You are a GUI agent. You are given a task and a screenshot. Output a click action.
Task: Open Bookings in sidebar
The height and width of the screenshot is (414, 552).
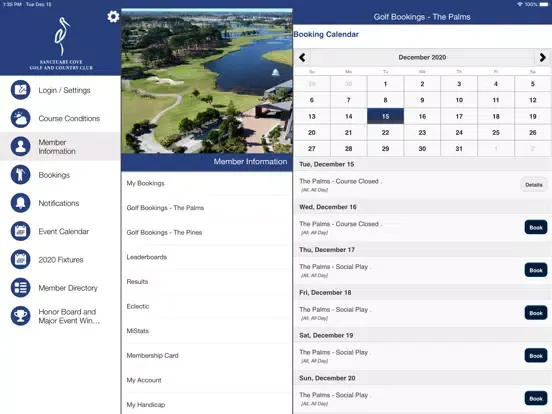point(60,175)
